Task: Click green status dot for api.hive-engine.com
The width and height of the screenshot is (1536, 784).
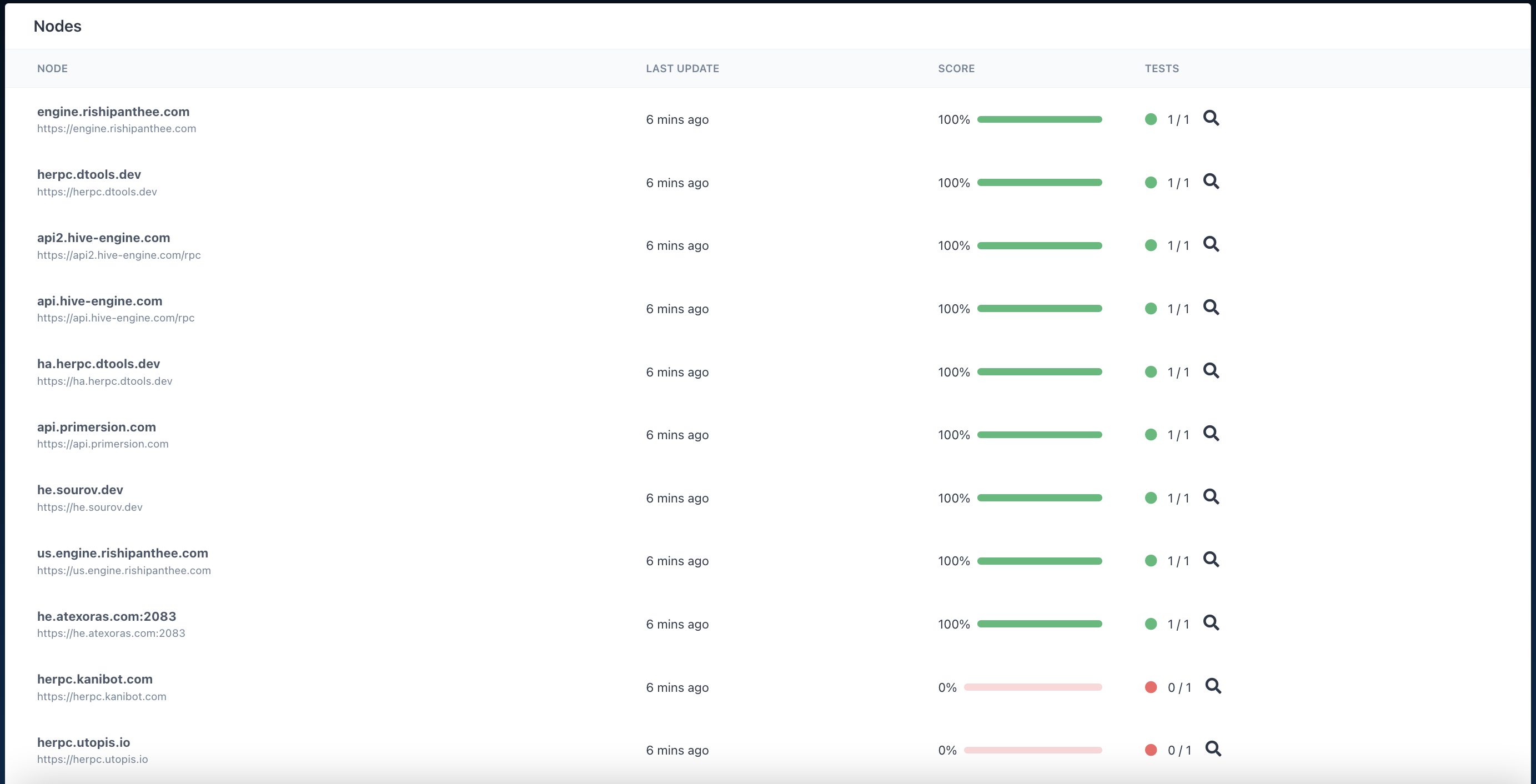Action: [1151, 309]
